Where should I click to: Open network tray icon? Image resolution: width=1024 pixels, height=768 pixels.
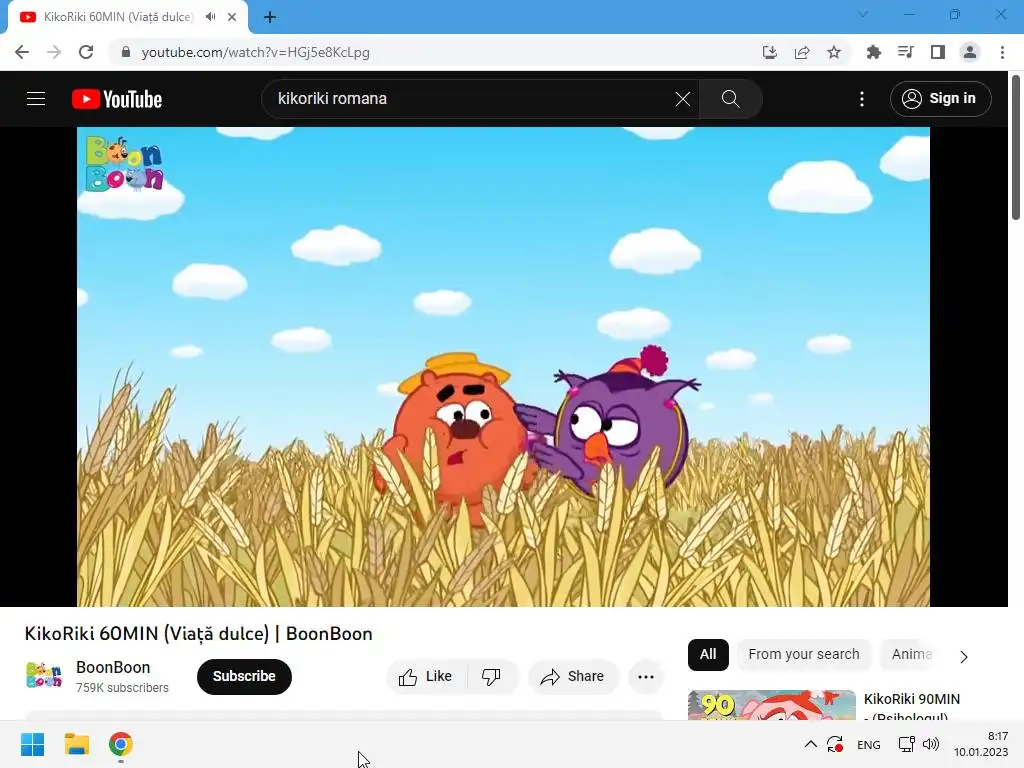906,744
